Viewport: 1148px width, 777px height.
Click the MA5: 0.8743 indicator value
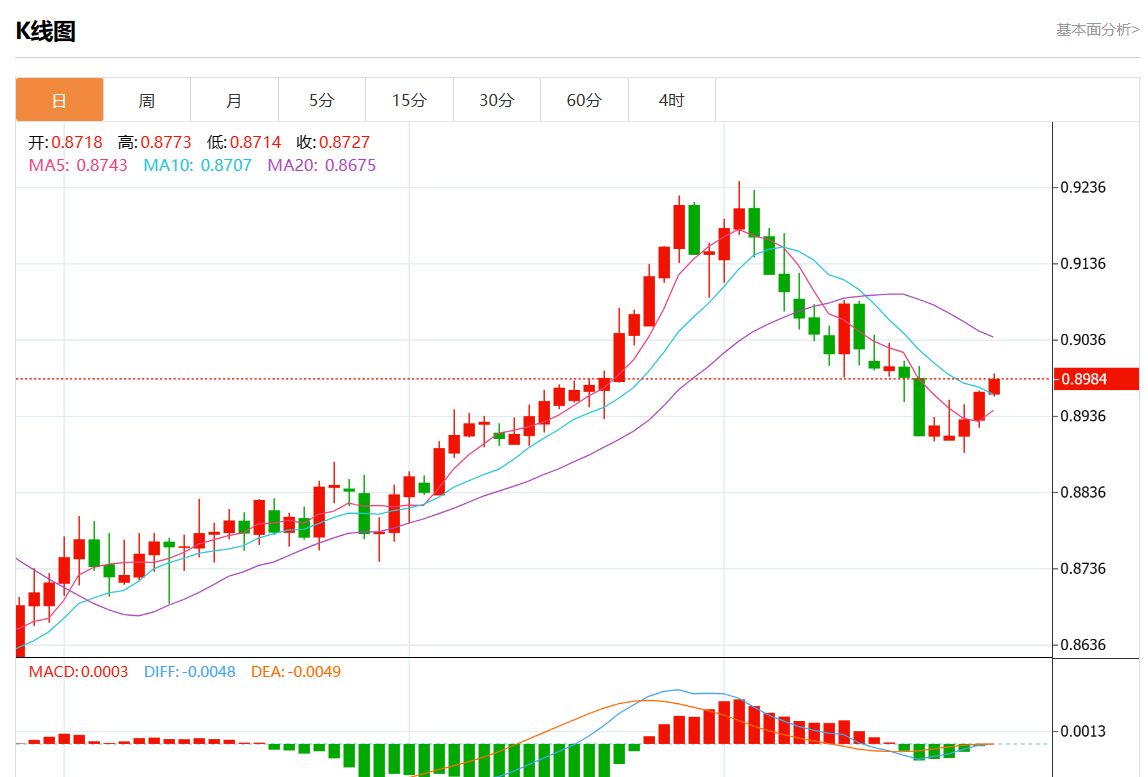point(78,166)
